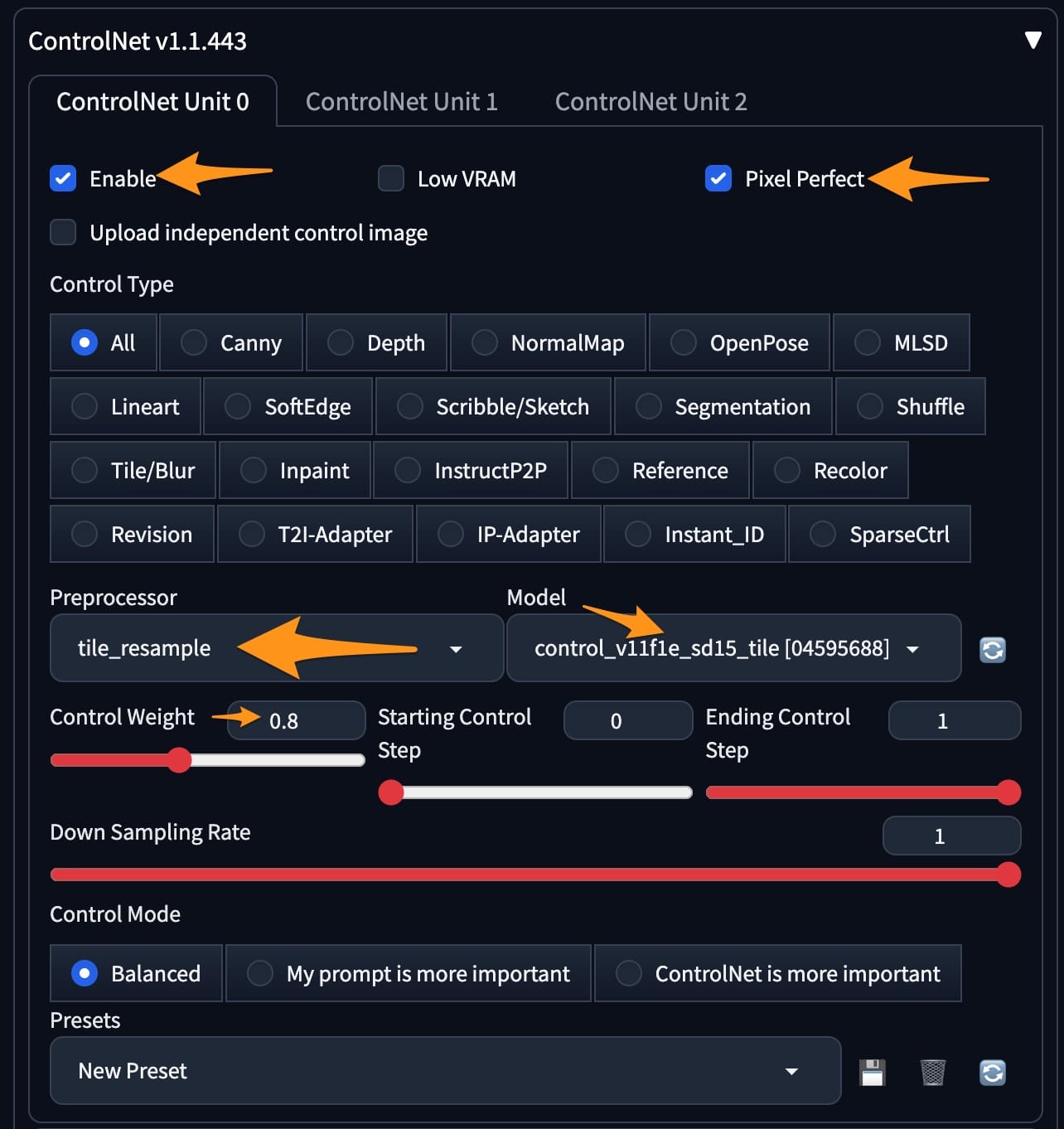Viewport: 1064px width, 1129px height.
Task: Click the Control Weight slider handle
Action: pos(179,760)
